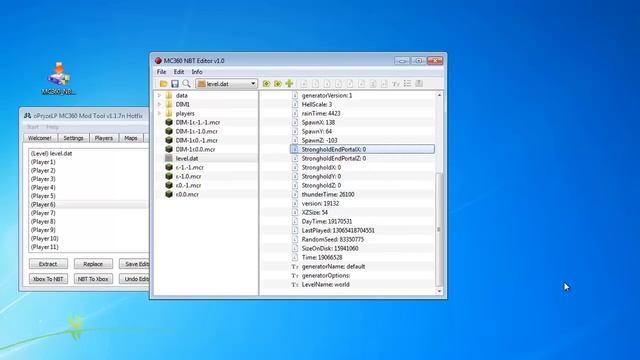
Task: Click the DIM-1r.-1.0.mcr block icon
Action: click(169, 131)
